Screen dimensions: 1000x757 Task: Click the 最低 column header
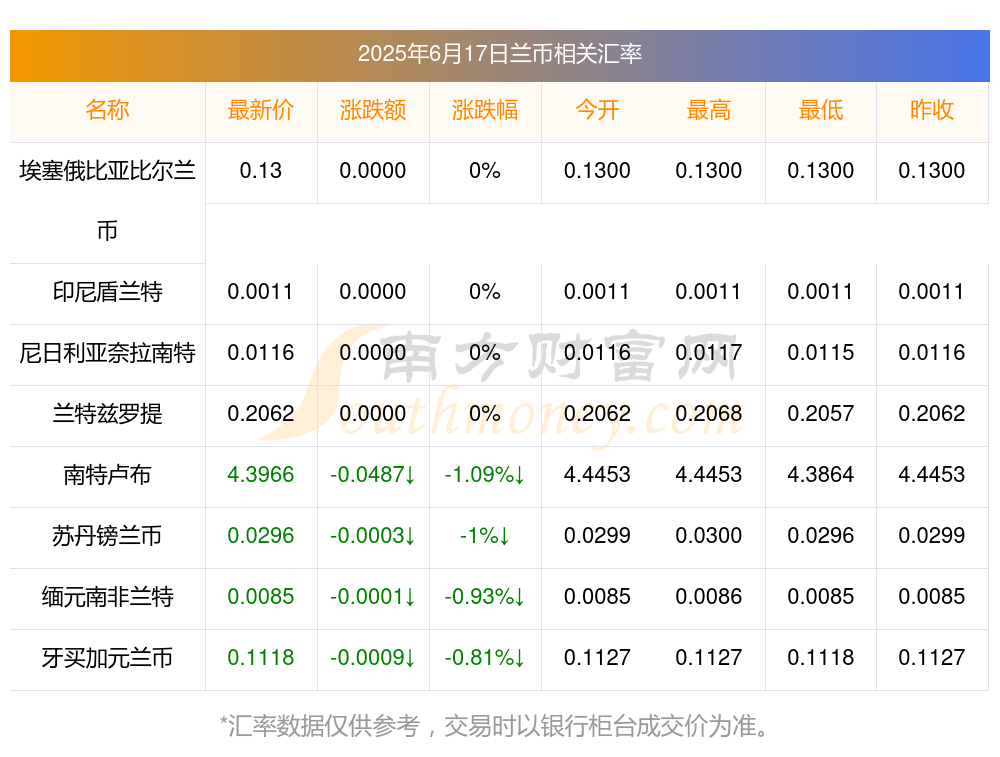[820, 110]
